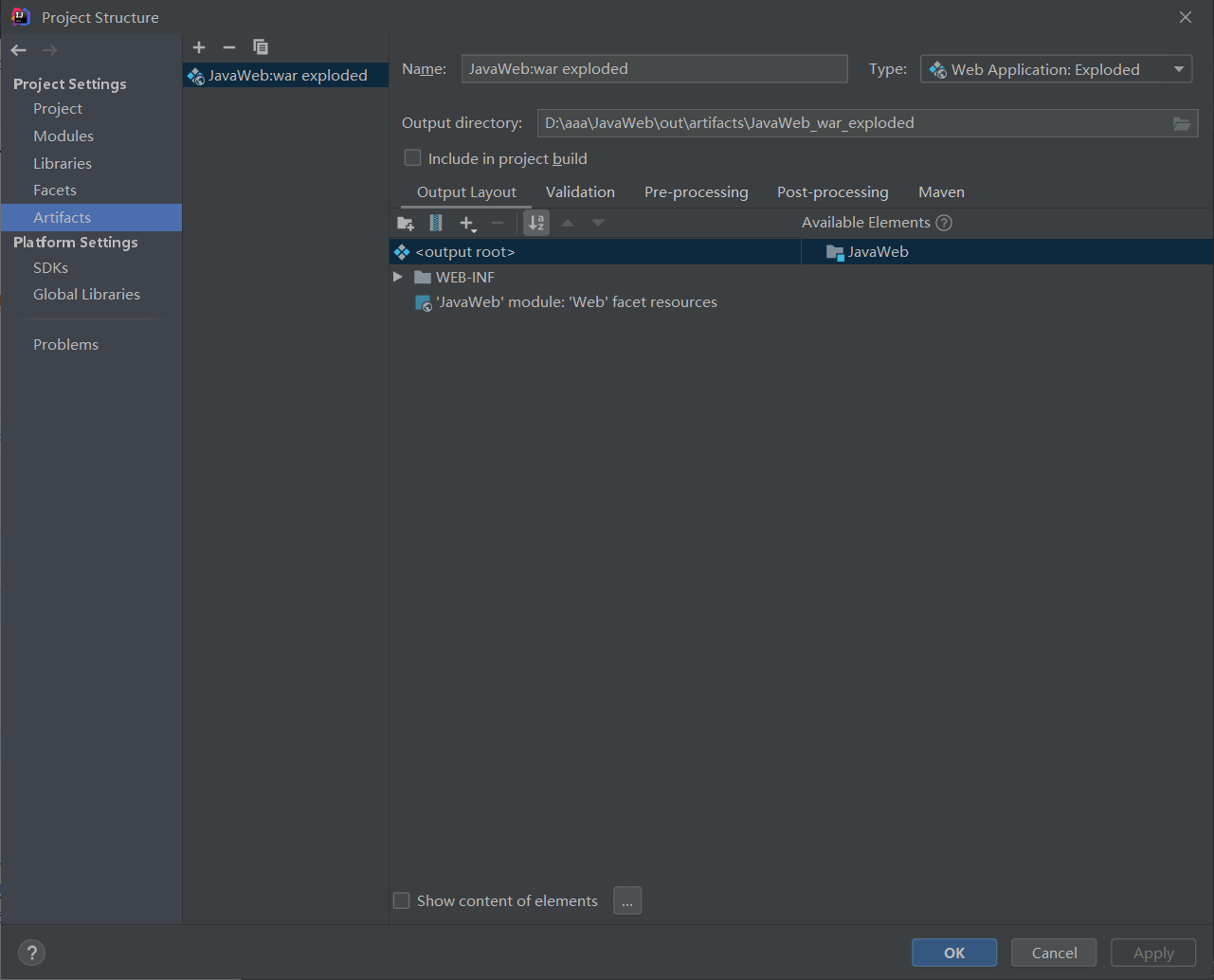Select JavaWeb module in Available Elements
Viewport: 1214px width, 980px height.
point(868,252)
